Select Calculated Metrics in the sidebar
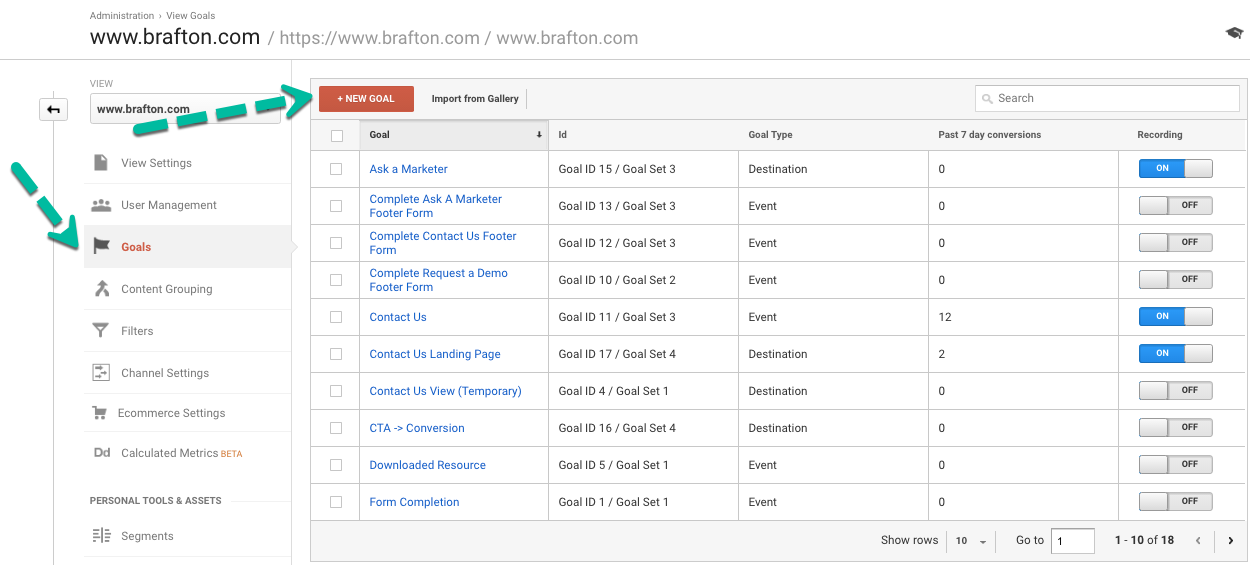This screenshot has height=565, width=1250. click(169, 453)
